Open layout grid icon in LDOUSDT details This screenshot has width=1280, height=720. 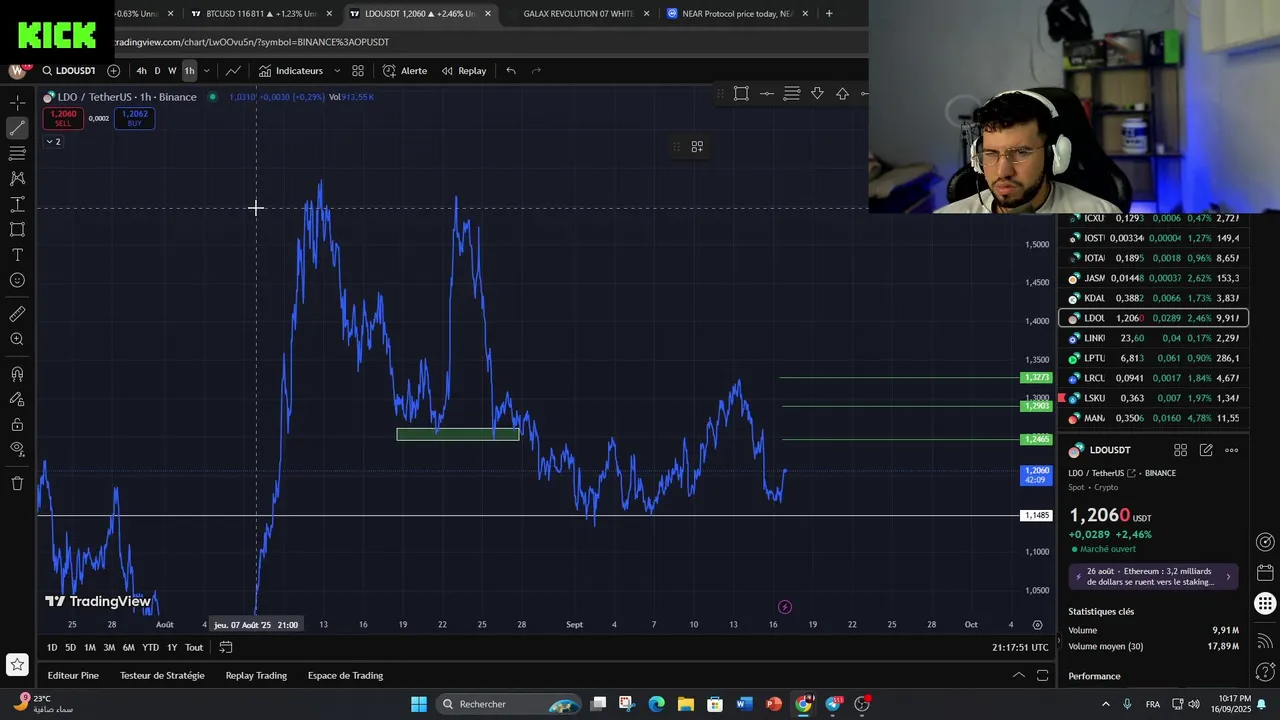[1180, 450]
